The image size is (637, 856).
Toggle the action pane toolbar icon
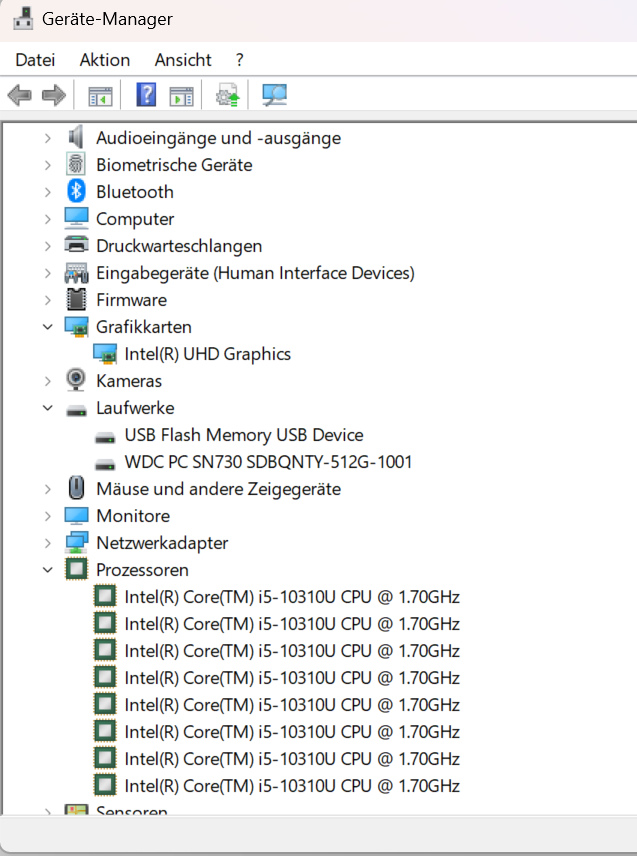181,96
